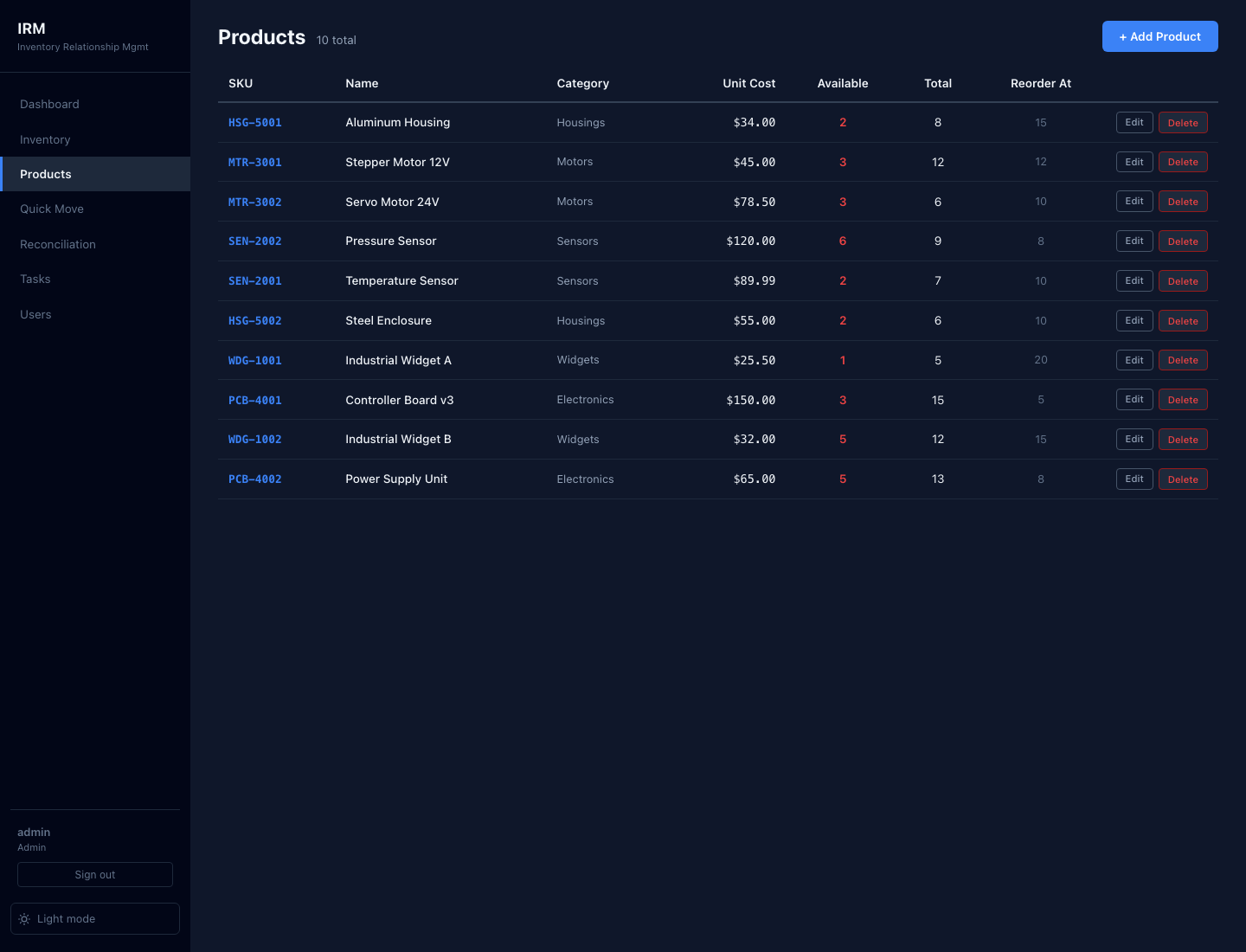Viewport: 1246px width, 952px height.
Task: Delete Servo Motor 24V product
Action: pyautogui.click(x=1183, y=202)
